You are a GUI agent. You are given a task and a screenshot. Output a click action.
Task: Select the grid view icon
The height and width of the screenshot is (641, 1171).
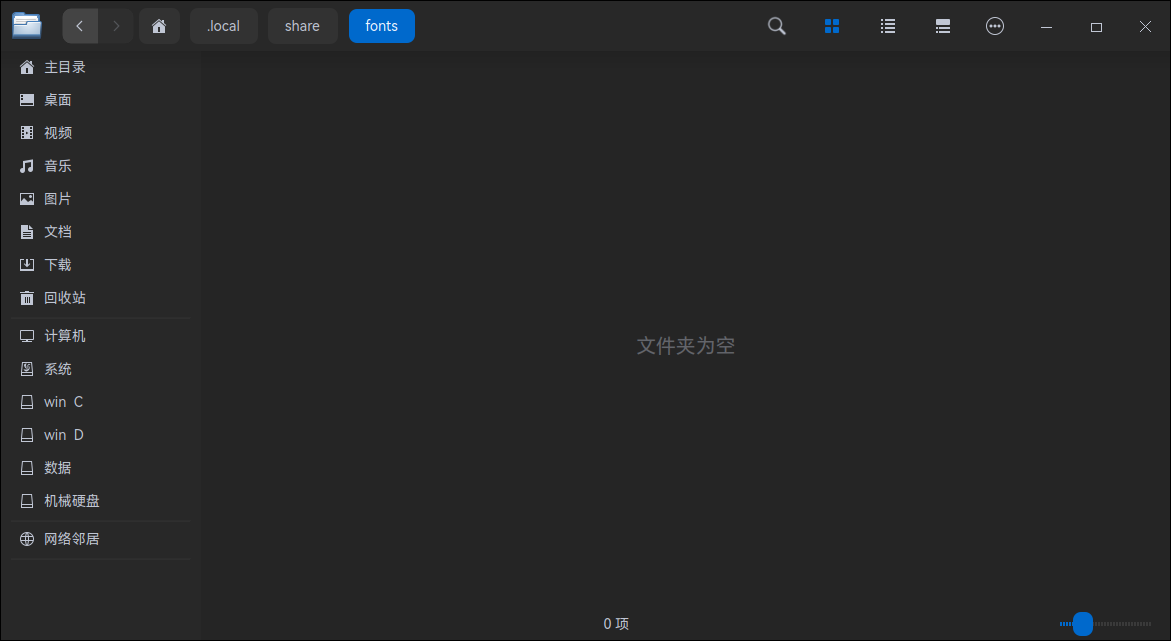(832, 26)
